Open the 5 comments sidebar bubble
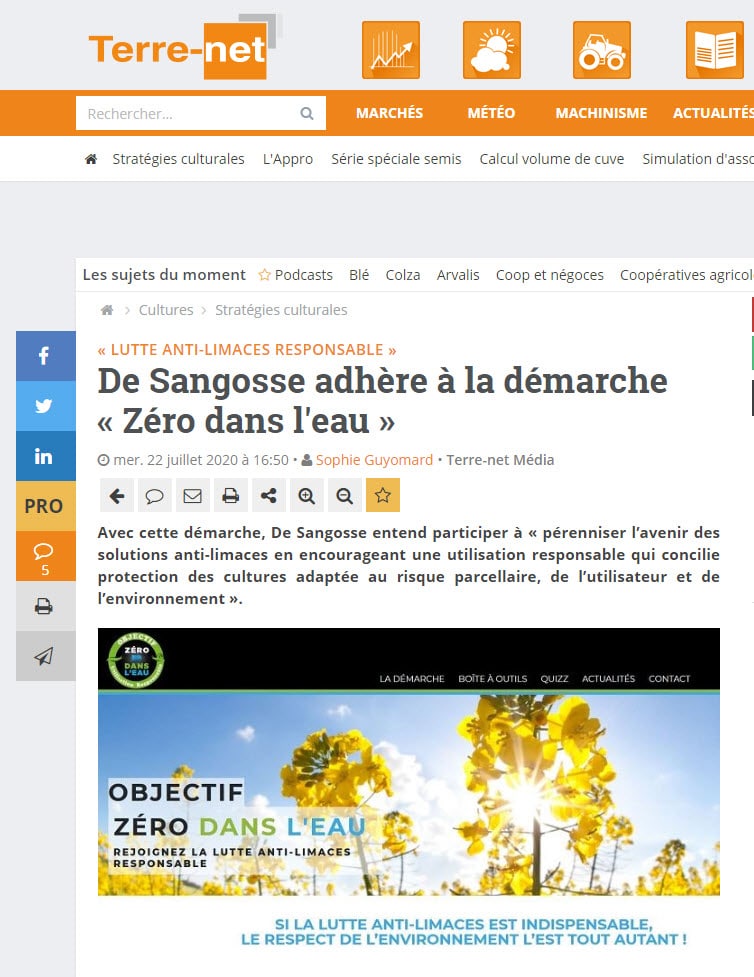This screenshot has width=754, height=977. coord(45,556)
